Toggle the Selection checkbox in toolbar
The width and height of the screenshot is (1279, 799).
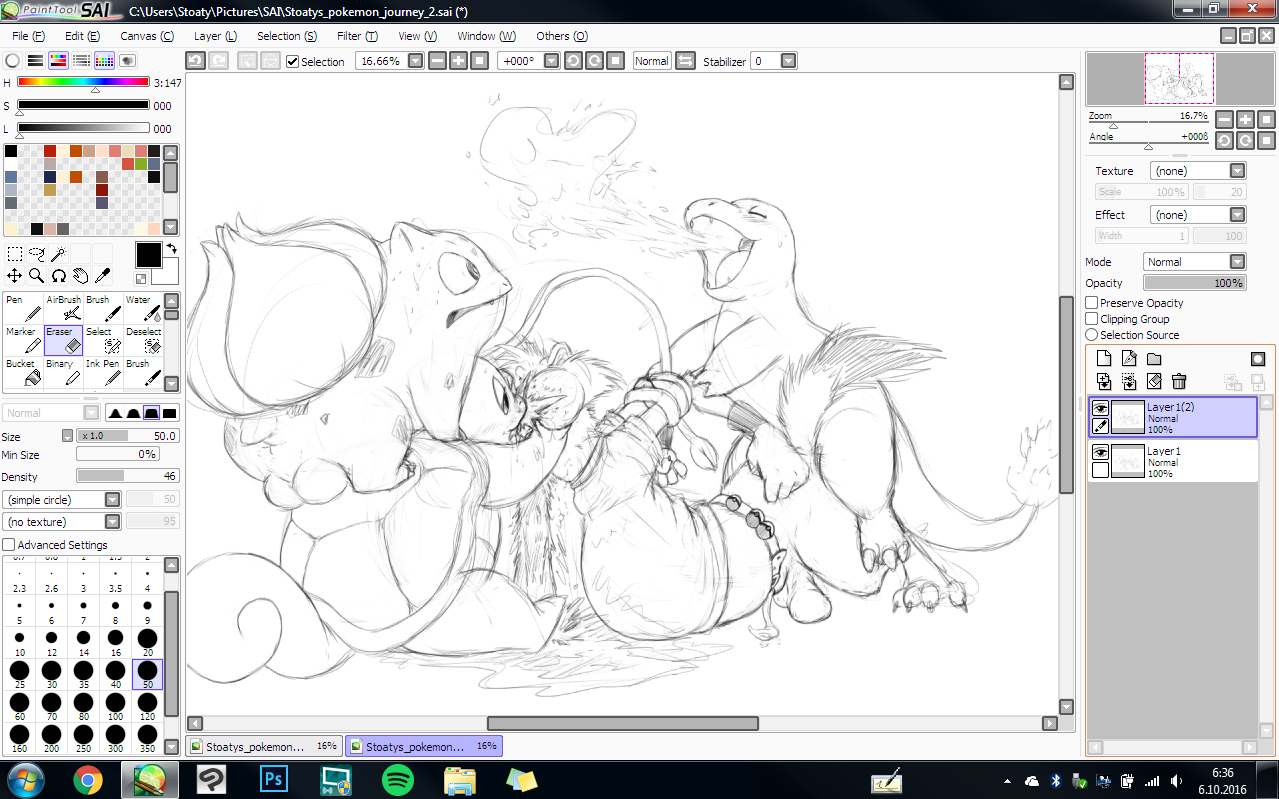[292, 61]
